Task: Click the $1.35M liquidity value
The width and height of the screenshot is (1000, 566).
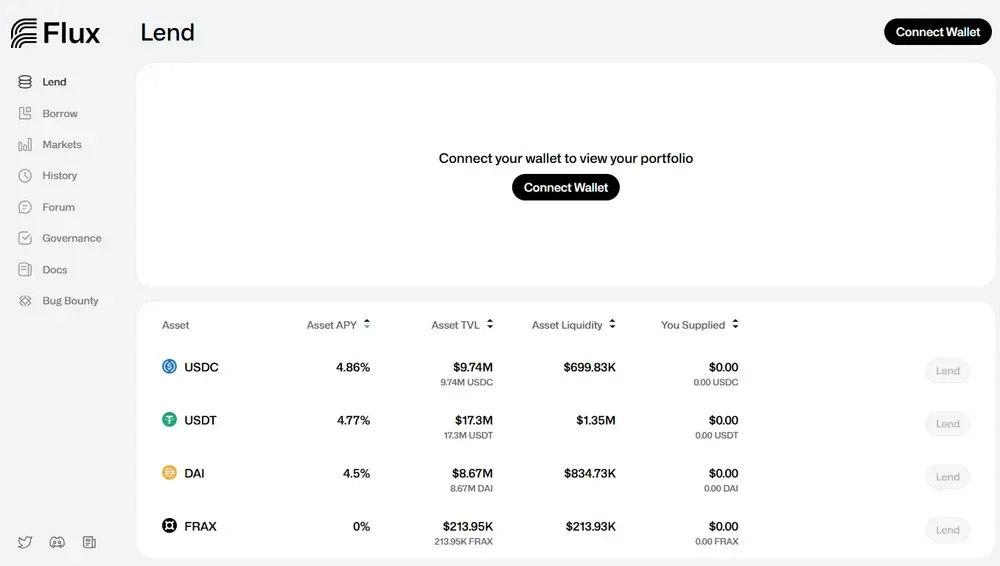Action: [596, 420]
